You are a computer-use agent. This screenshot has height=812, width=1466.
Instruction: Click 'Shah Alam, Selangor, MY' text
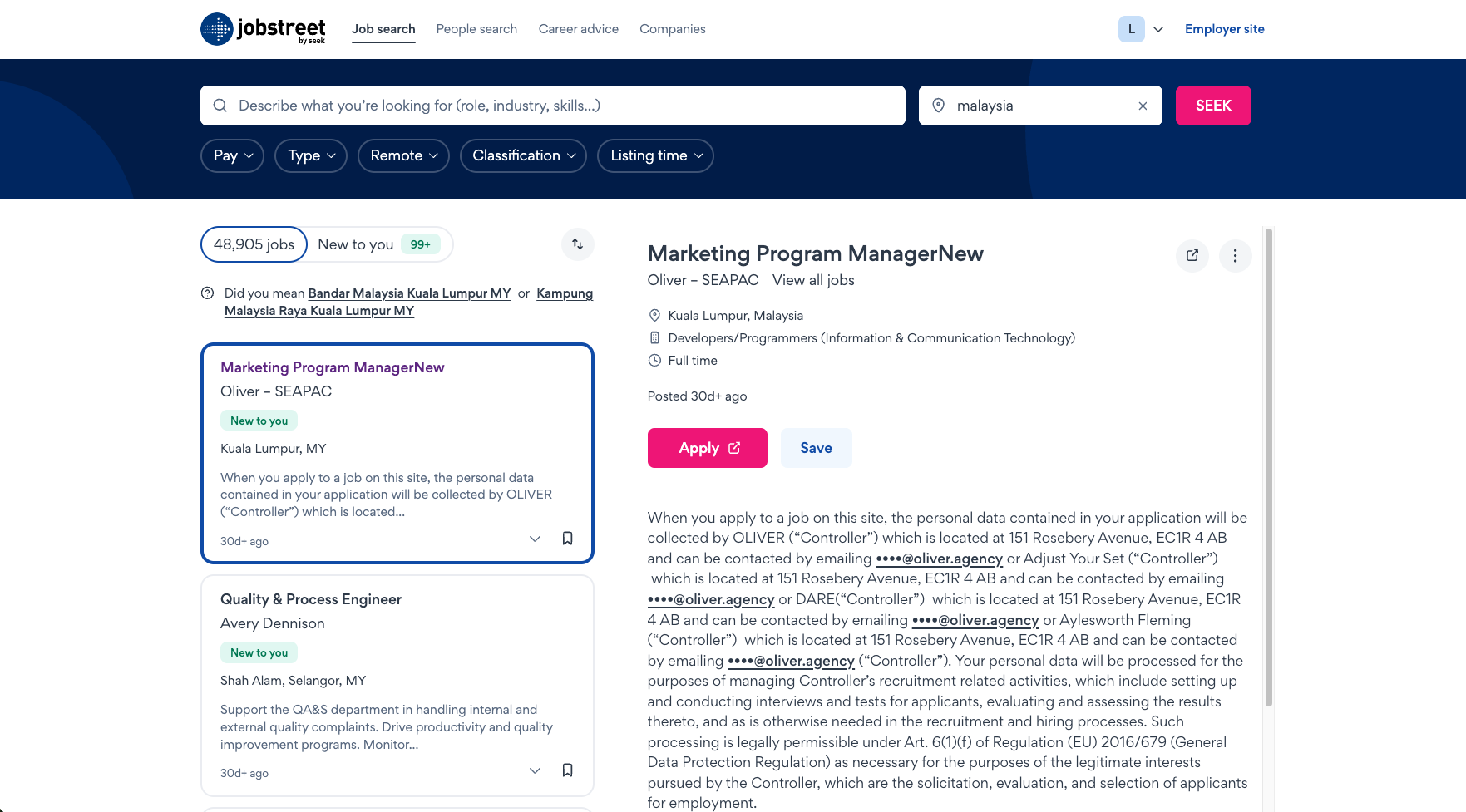point(294,681)
